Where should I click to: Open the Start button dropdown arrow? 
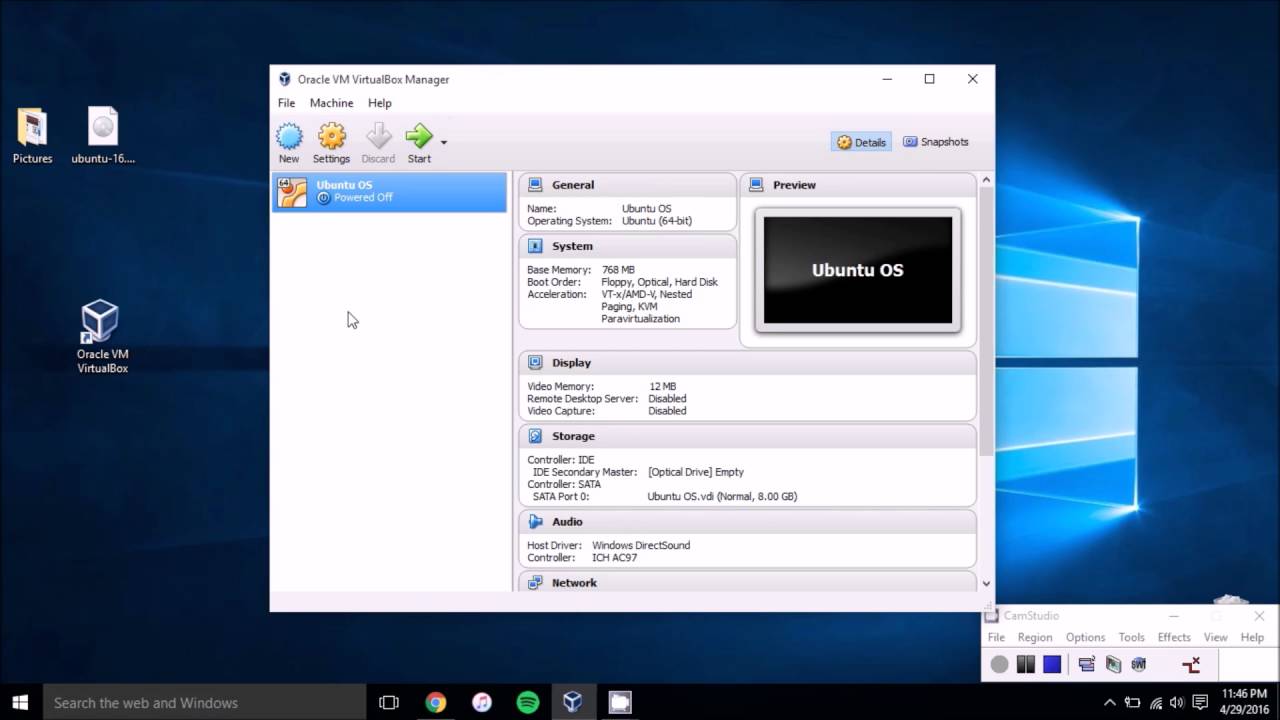444,142
